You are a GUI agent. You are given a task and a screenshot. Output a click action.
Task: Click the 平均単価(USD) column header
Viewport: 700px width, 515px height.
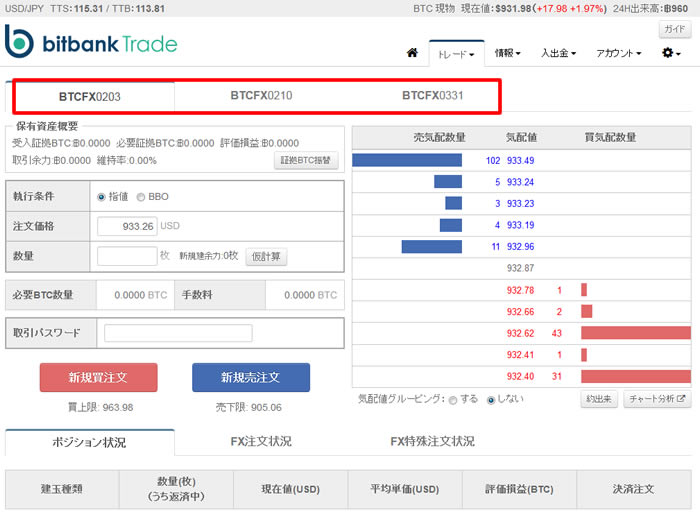coord(405,490)
